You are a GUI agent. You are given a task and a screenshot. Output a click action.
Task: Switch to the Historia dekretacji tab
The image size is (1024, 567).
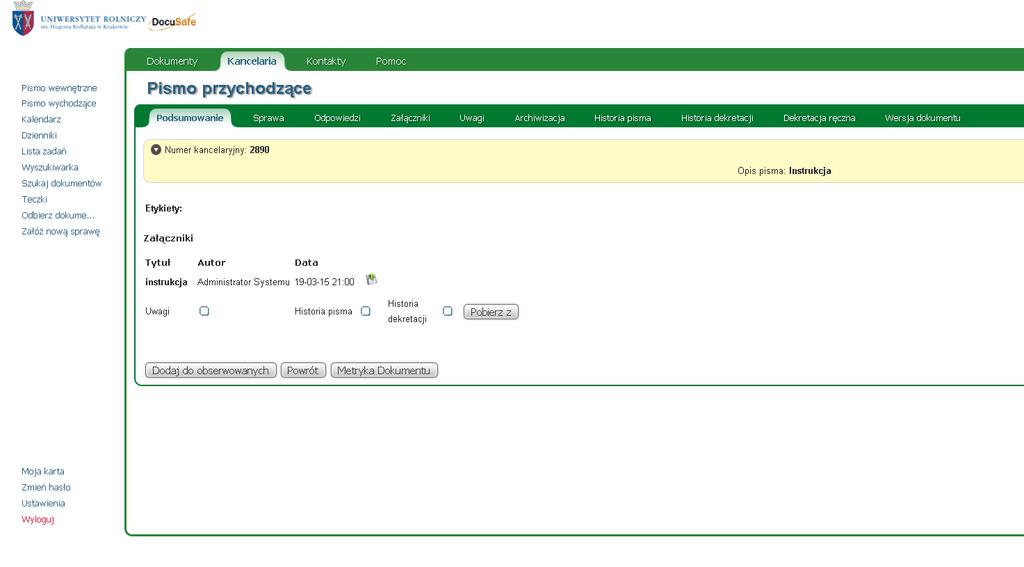click(717, 118)
